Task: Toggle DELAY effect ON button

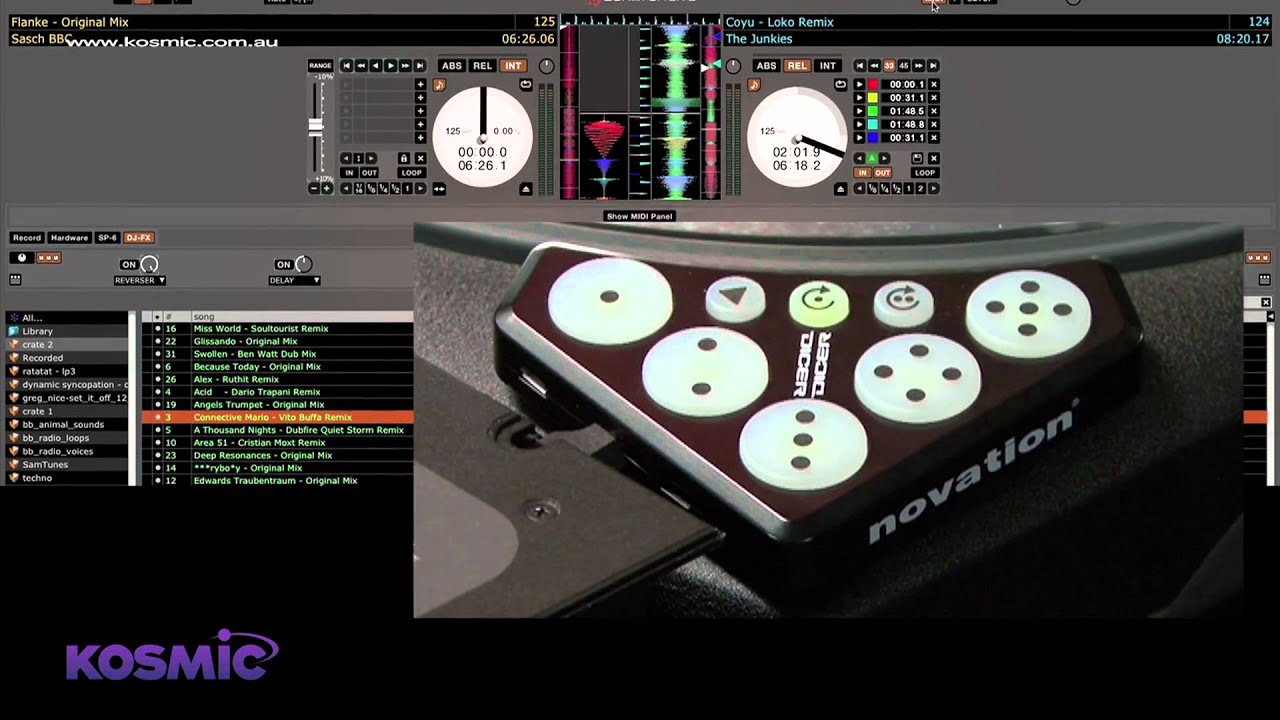Action: (283, 264)
